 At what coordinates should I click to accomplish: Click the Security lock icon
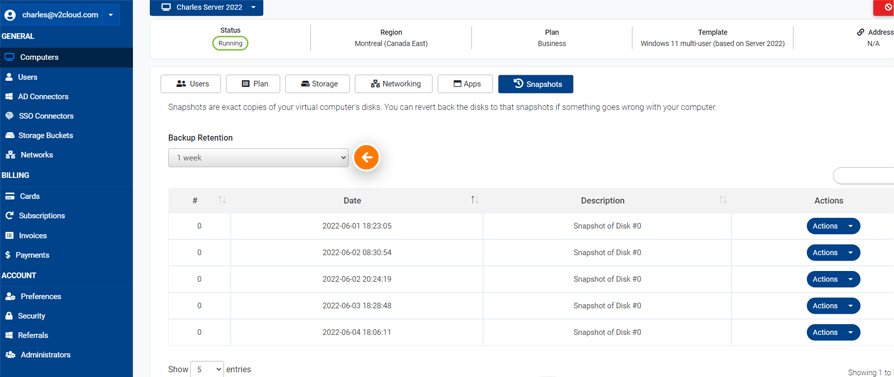[9, 316]
